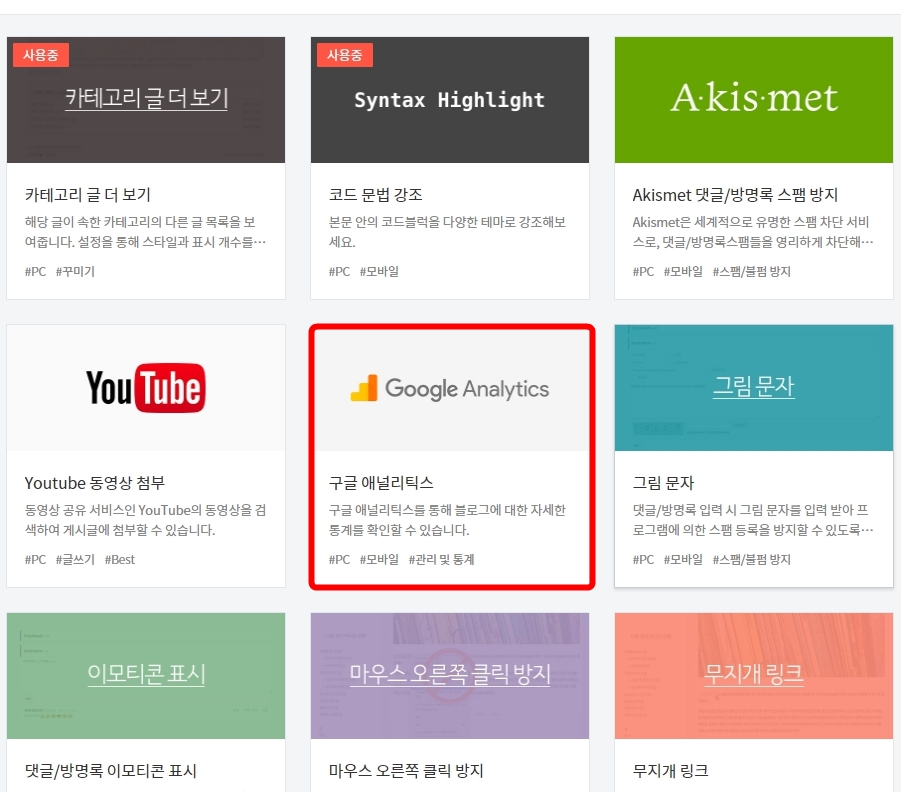Open the 그림 문자 teal banner
Image resolution: width=901 pixels, height=792 pixels.
pyautogui.click(x=754, y=388)
